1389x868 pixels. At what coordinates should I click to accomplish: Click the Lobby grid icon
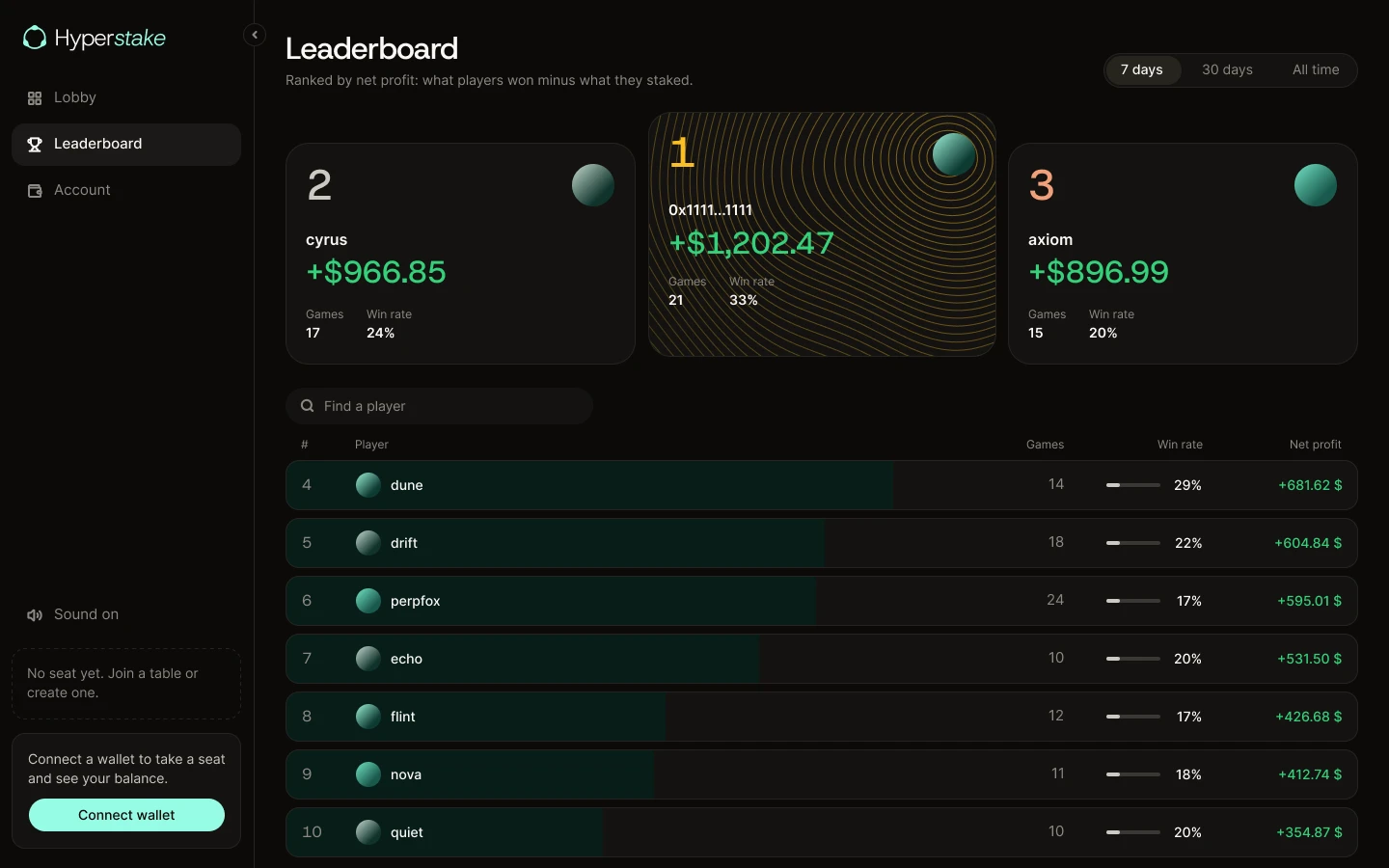(35, 98)
